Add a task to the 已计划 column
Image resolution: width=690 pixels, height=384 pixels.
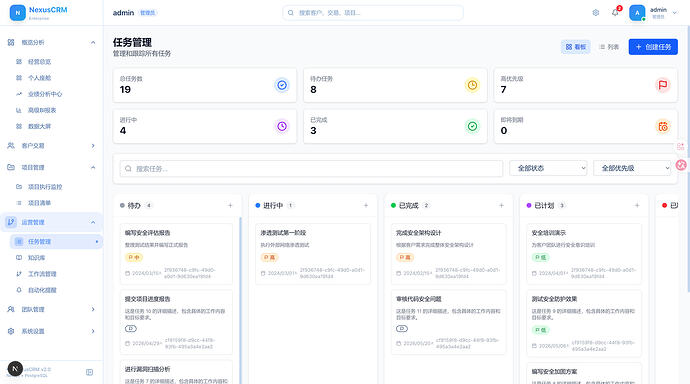(637, 205)
